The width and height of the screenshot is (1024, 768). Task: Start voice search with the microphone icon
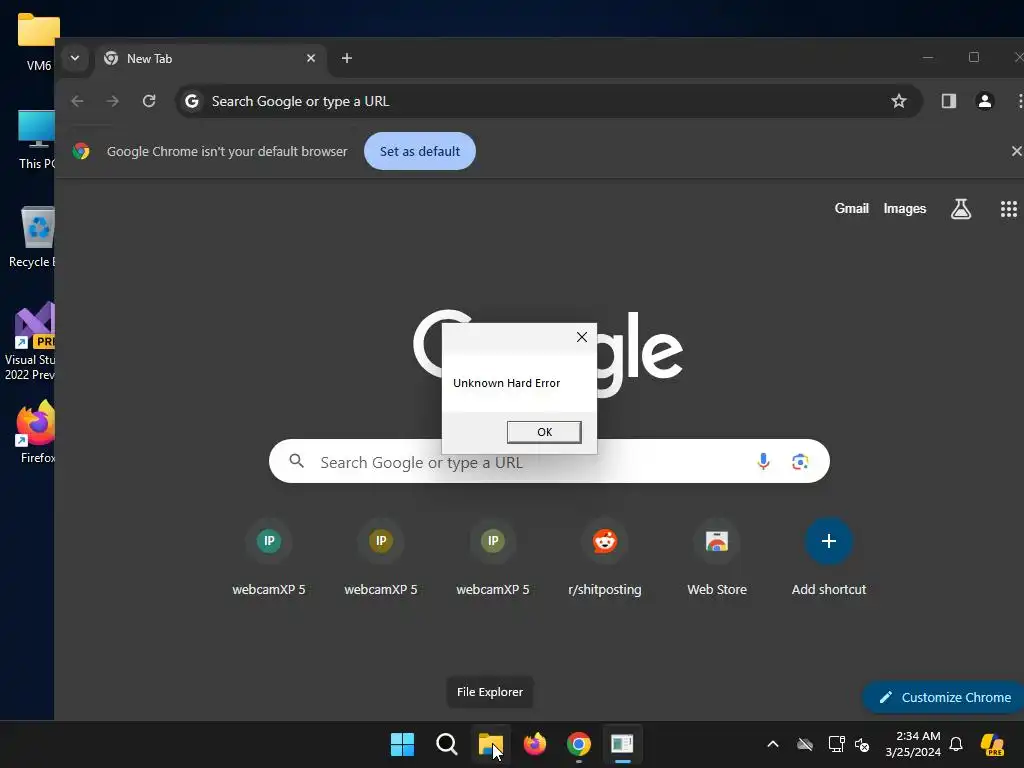pos(763,462)
